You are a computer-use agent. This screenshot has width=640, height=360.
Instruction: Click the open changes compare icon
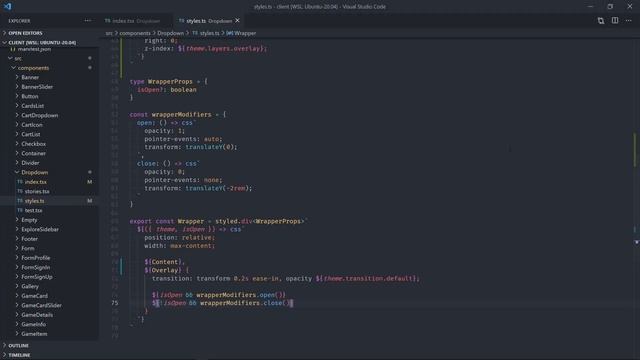[601, 20]
